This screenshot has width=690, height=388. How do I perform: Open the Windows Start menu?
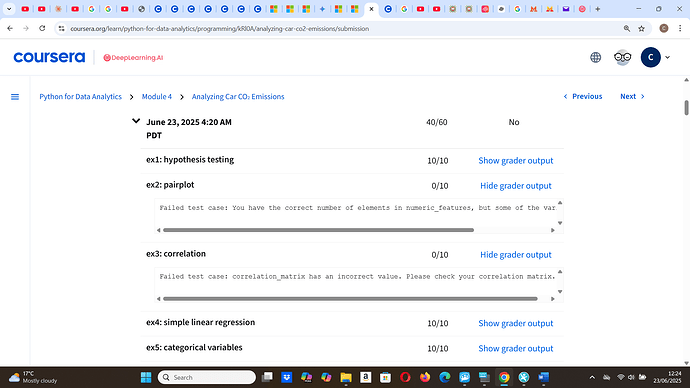[146, 377]
